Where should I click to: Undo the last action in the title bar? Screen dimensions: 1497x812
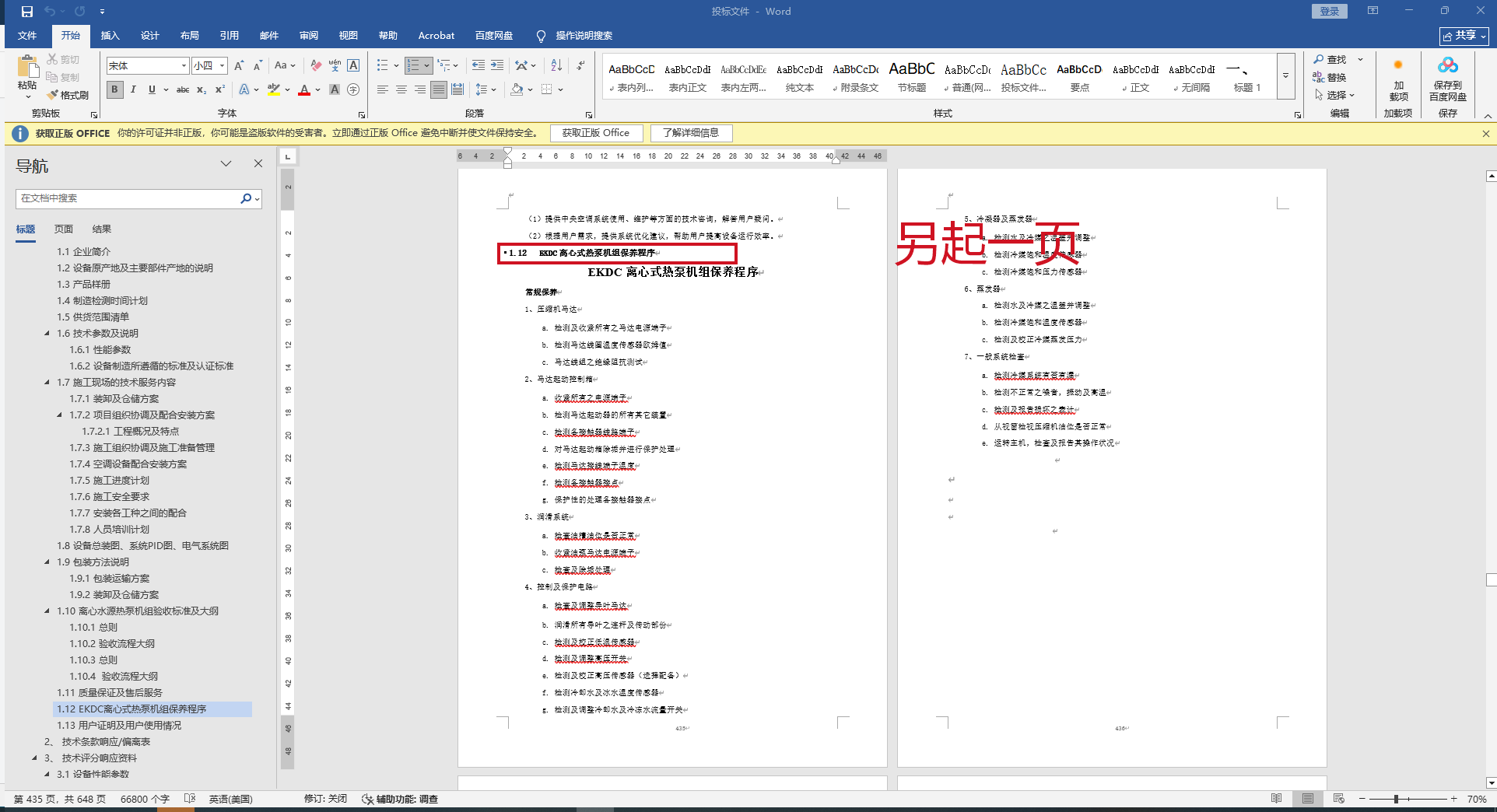(x=51, y=12)
